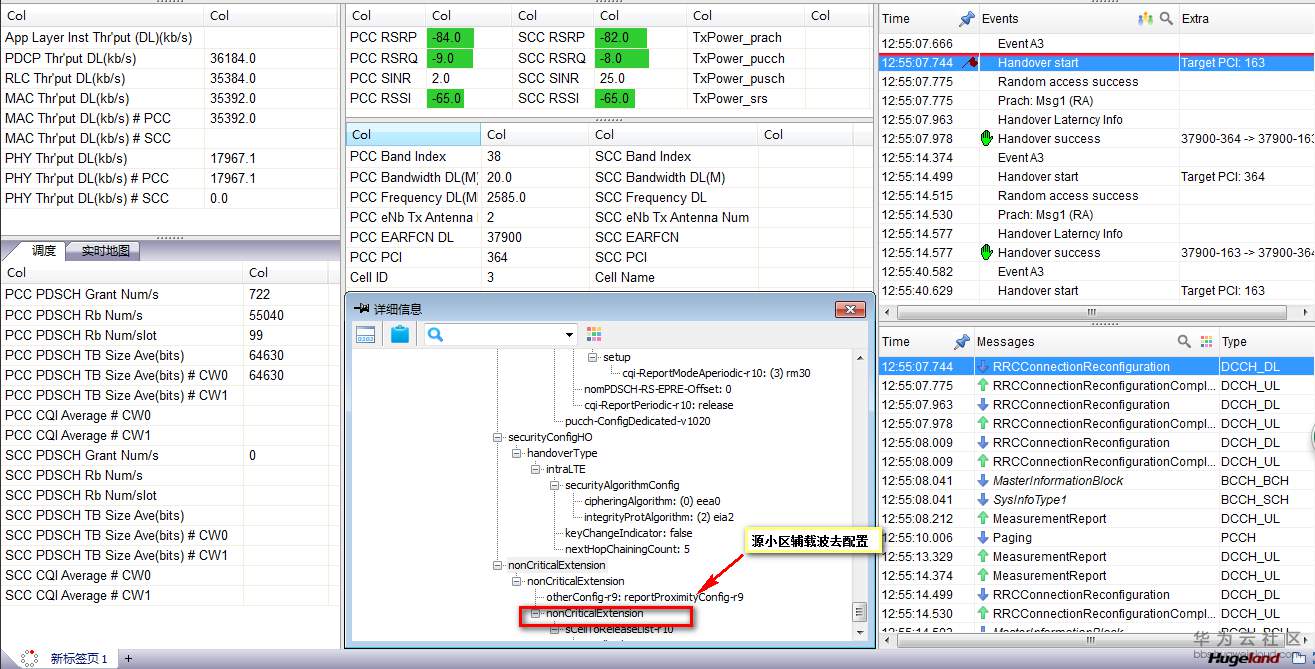
Task: Select integrityProtAlgorithm: (2) eia2 row
Action: 658,517
